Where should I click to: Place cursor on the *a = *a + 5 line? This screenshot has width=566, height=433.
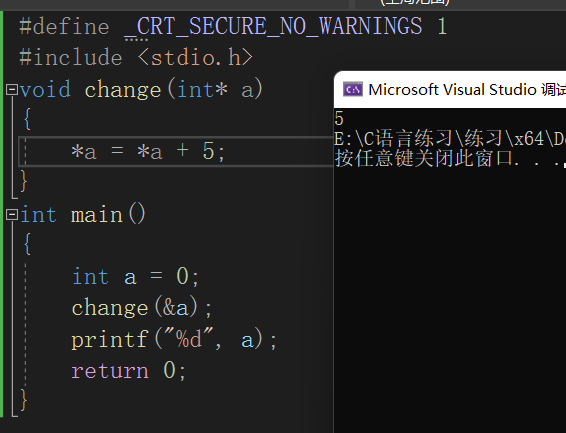(176, 152)
